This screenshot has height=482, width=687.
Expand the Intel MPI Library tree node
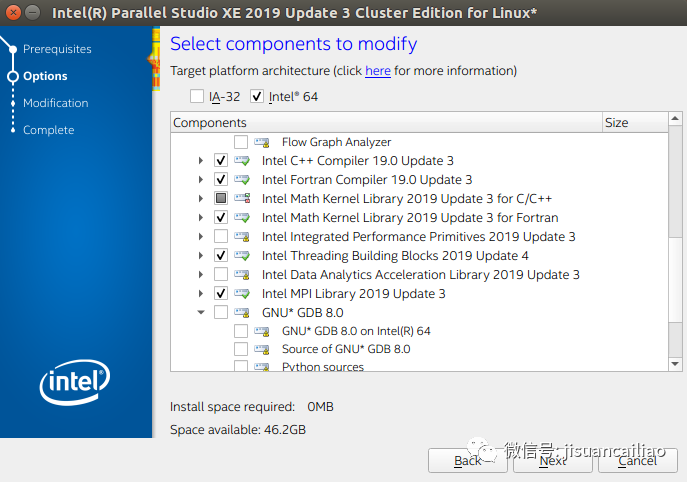[201, 294]
